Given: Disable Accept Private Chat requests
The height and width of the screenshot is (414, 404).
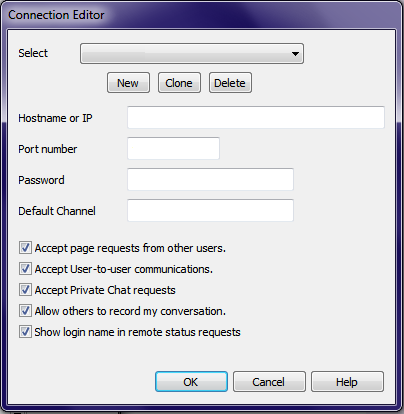Looking at the screenshot, I should click(x=25, y=290).
